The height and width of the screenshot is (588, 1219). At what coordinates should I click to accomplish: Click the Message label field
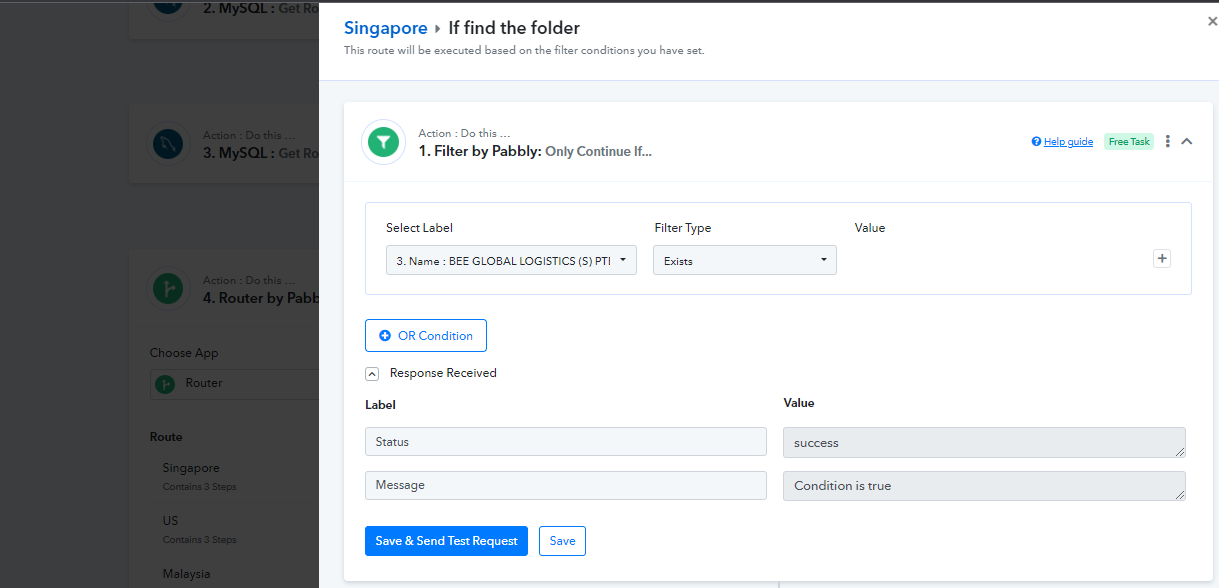coord(566,485)
